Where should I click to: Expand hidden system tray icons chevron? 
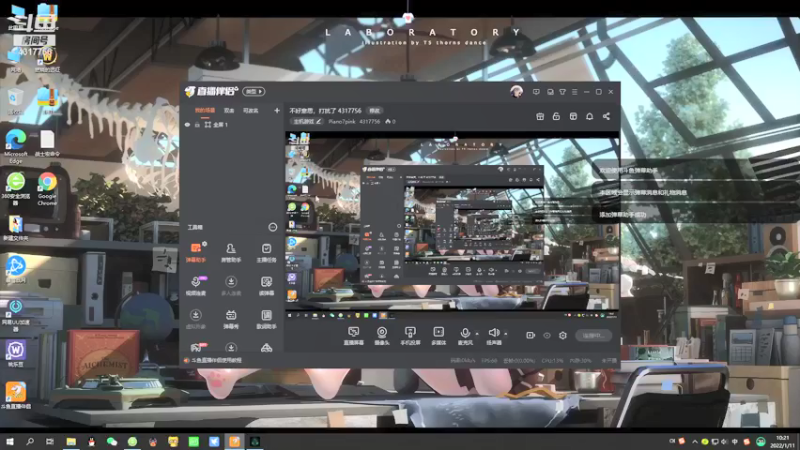694,441
